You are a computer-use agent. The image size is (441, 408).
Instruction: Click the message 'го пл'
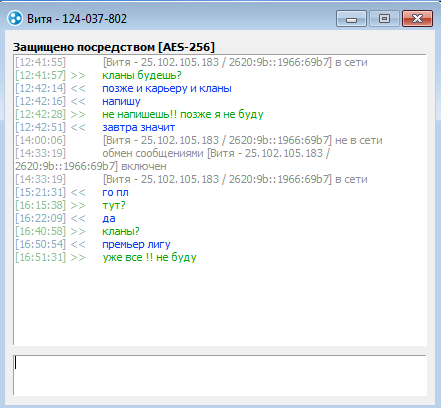(115, 192)
